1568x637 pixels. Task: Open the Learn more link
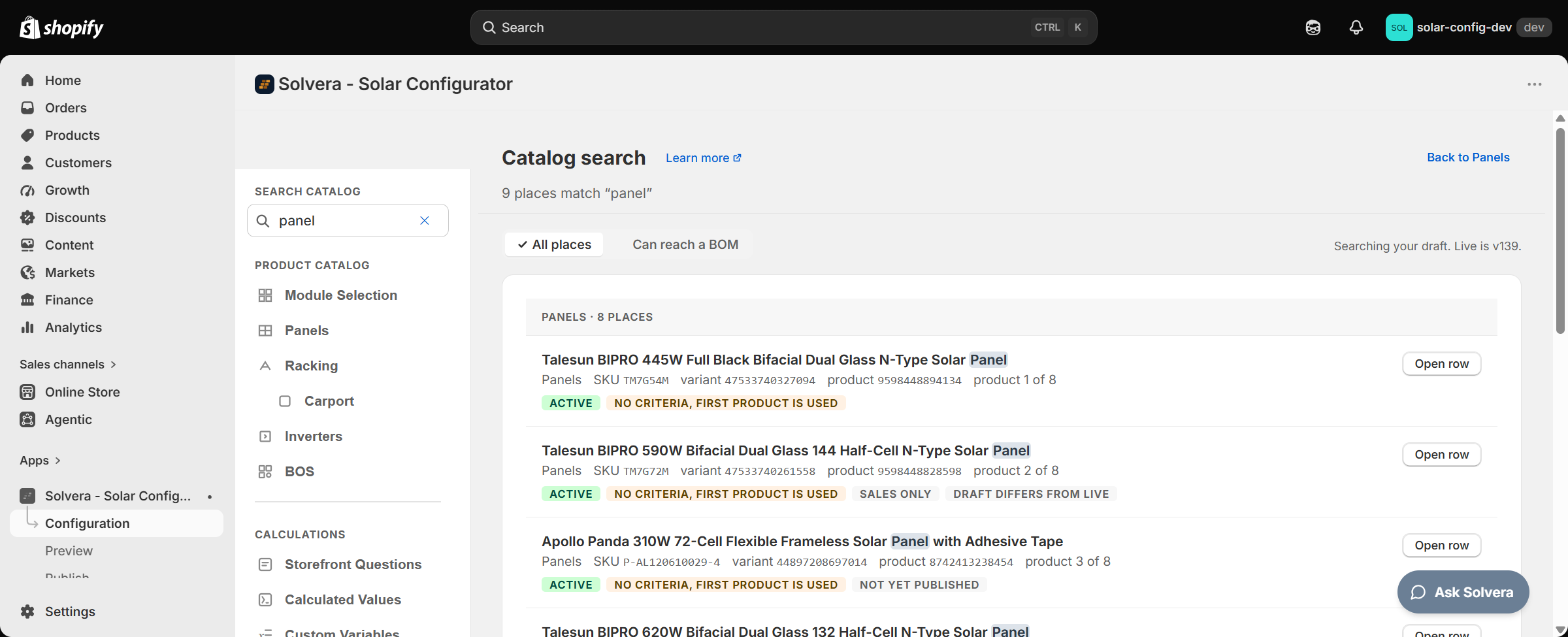click(704, 158)
